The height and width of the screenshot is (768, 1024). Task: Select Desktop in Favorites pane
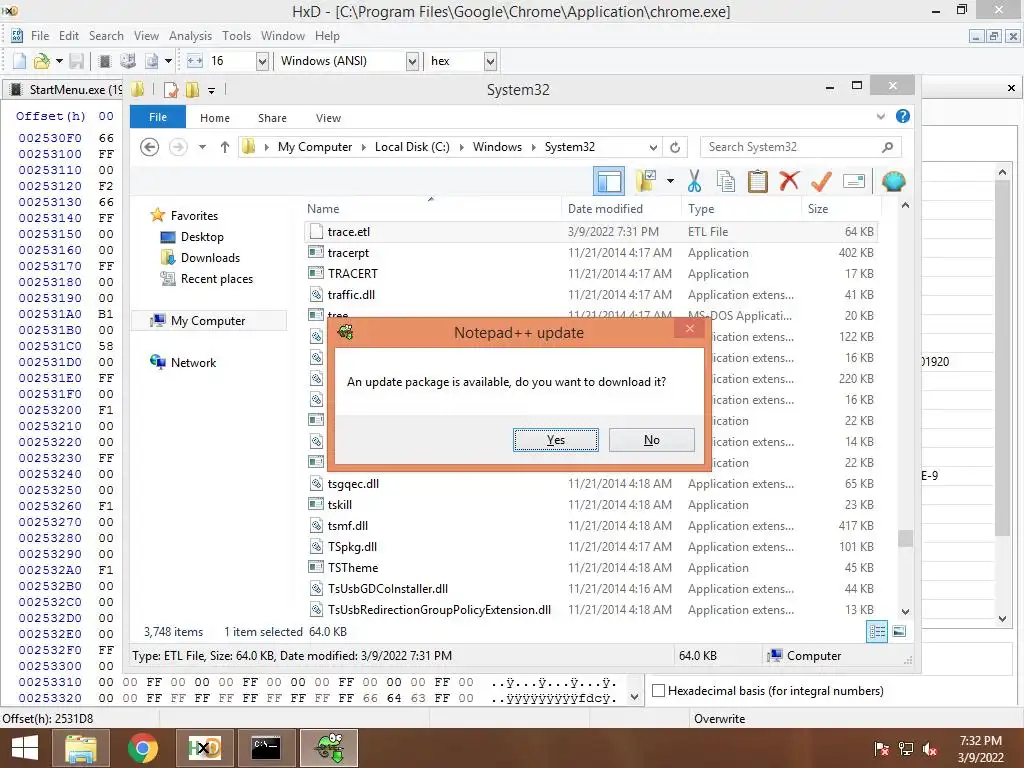[202, 237]
